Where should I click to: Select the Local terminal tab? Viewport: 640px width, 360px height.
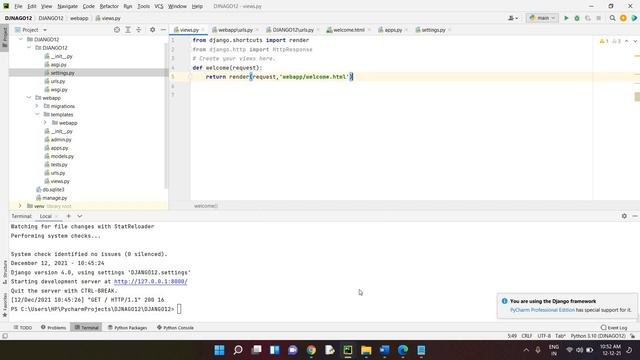coord(46,216)
